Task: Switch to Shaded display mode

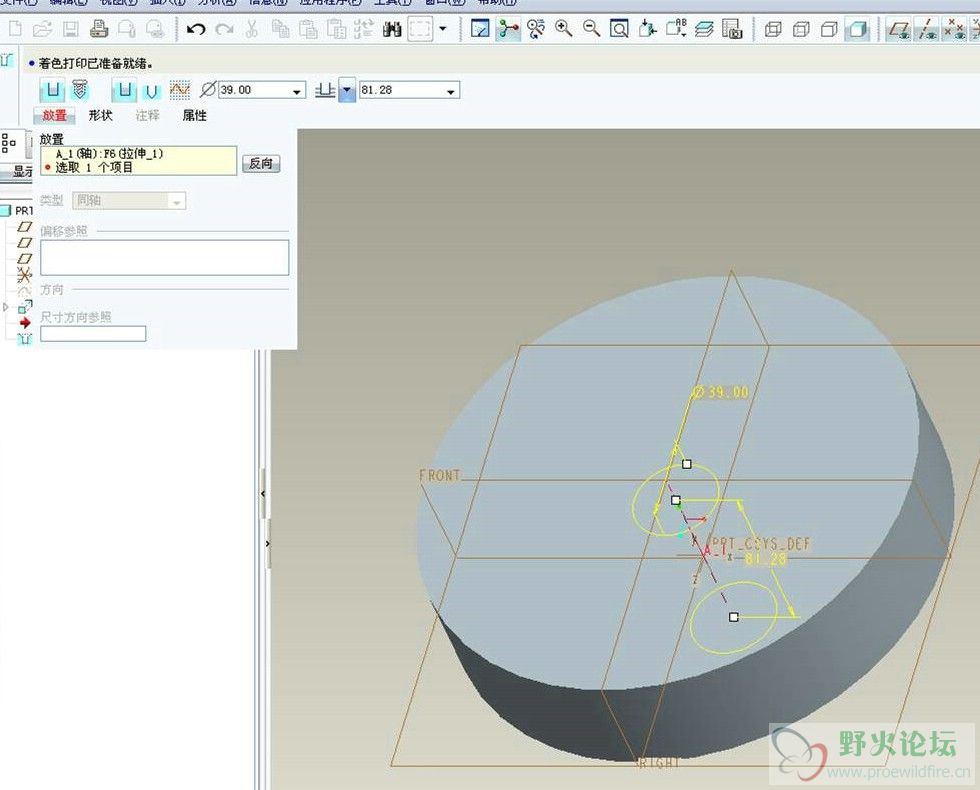Action: click(x=858, y=29)
